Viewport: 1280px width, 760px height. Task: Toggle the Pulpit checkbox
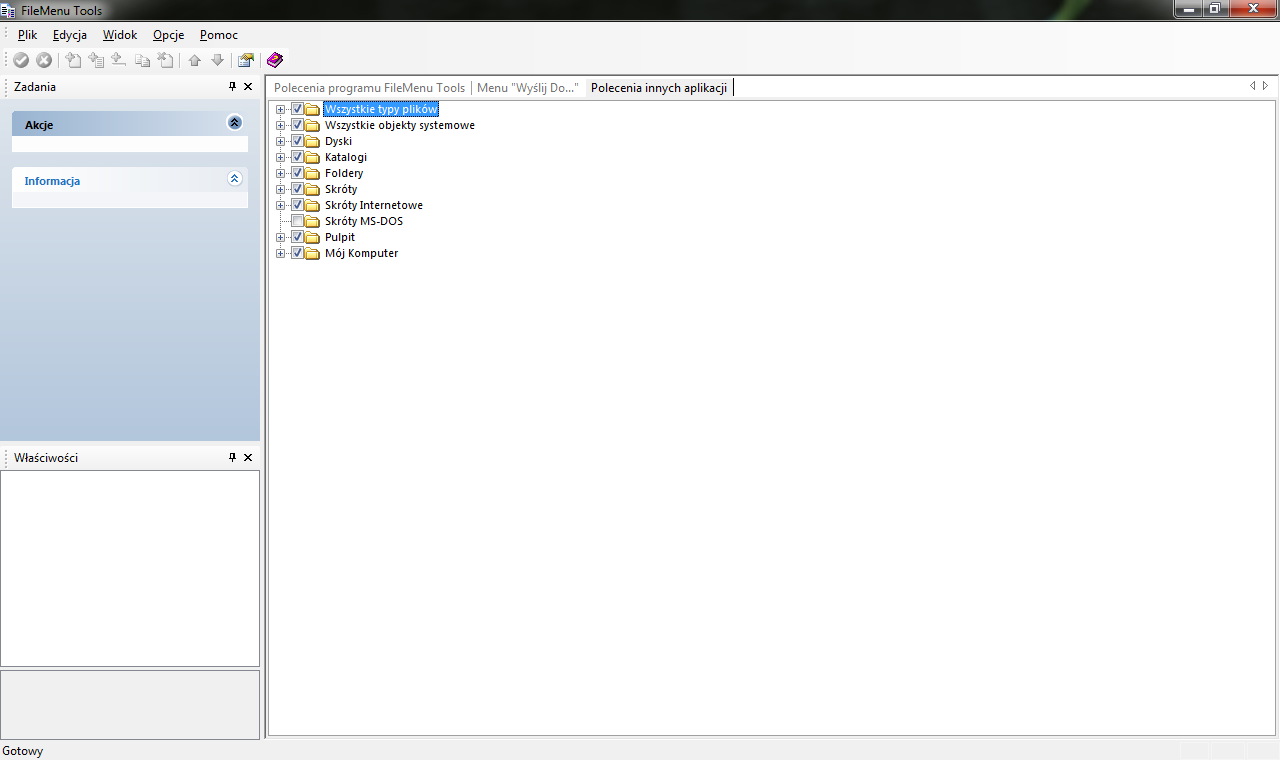point(297,237)
